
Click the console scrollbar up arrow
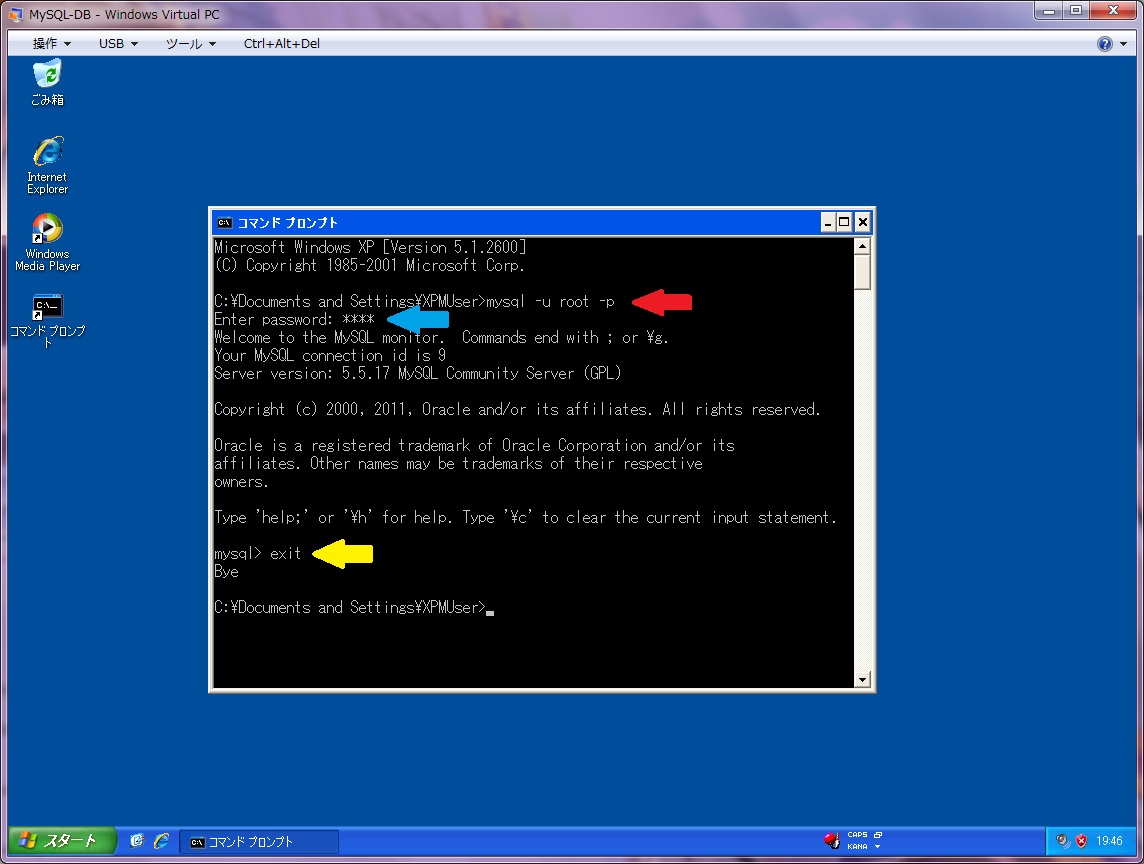point(862,246)
